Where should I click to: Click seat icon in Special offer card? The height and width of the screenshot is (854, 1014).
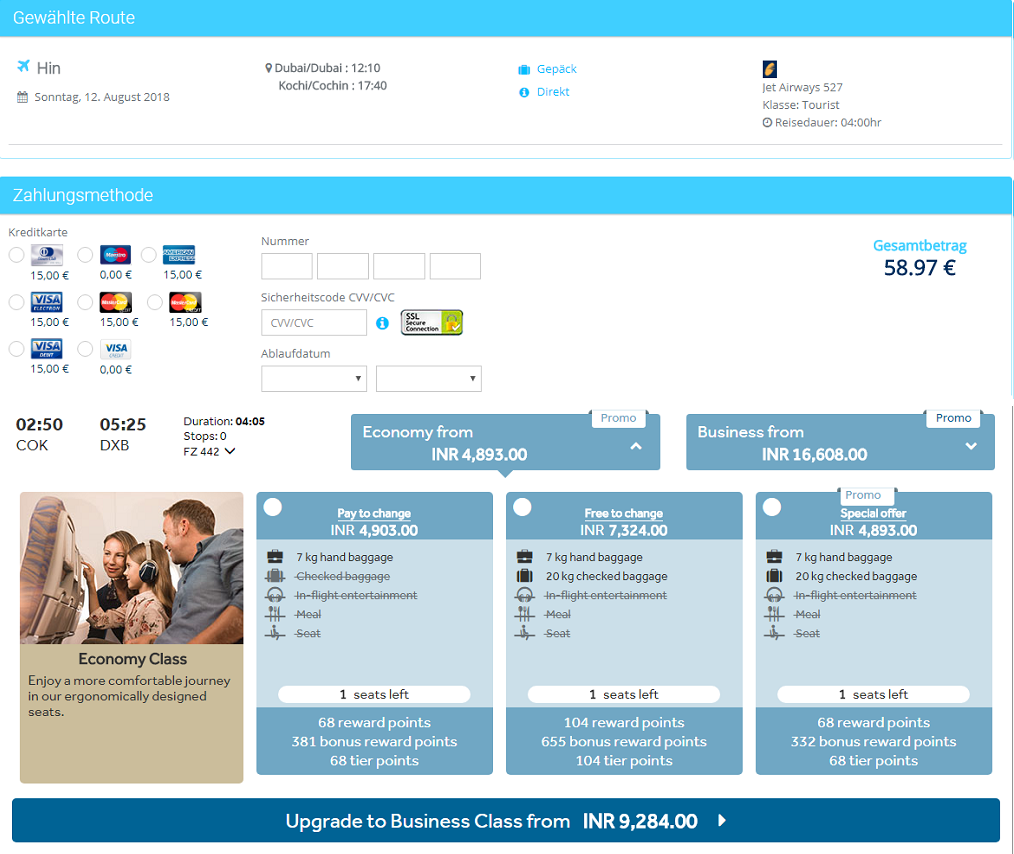774,633
